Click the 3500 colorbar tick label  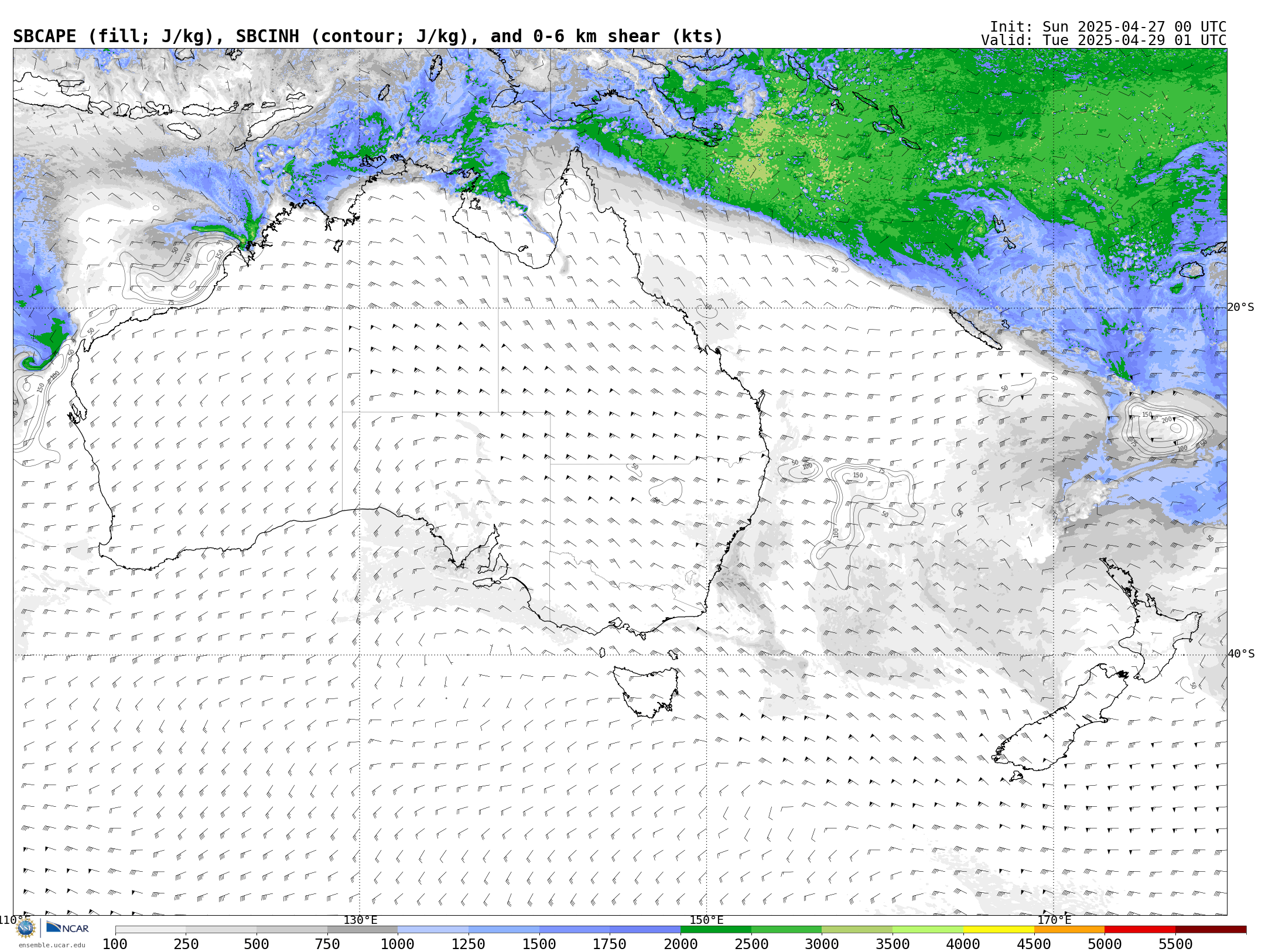tap(893, 944)
